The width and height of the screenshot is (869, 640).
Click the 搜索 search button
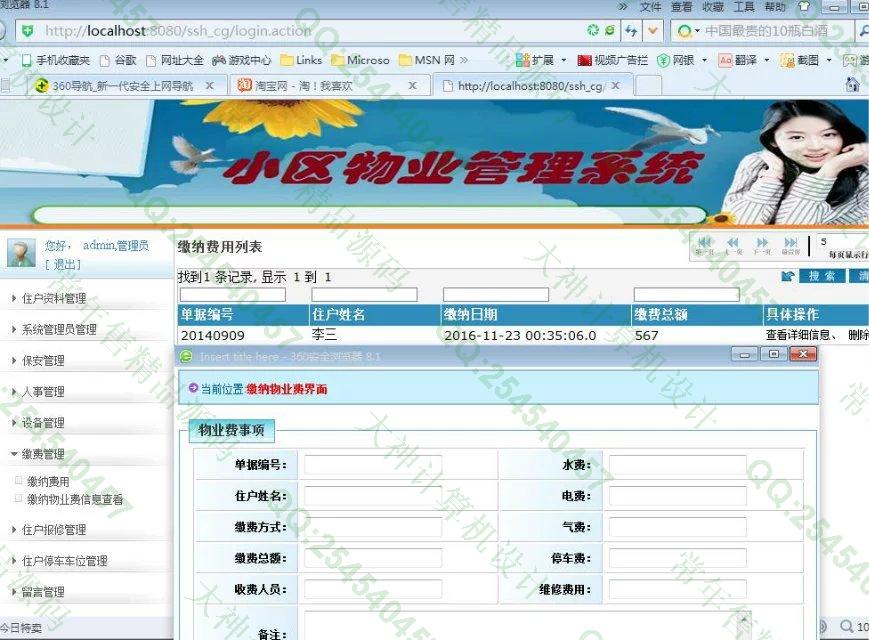coord(822,275)
